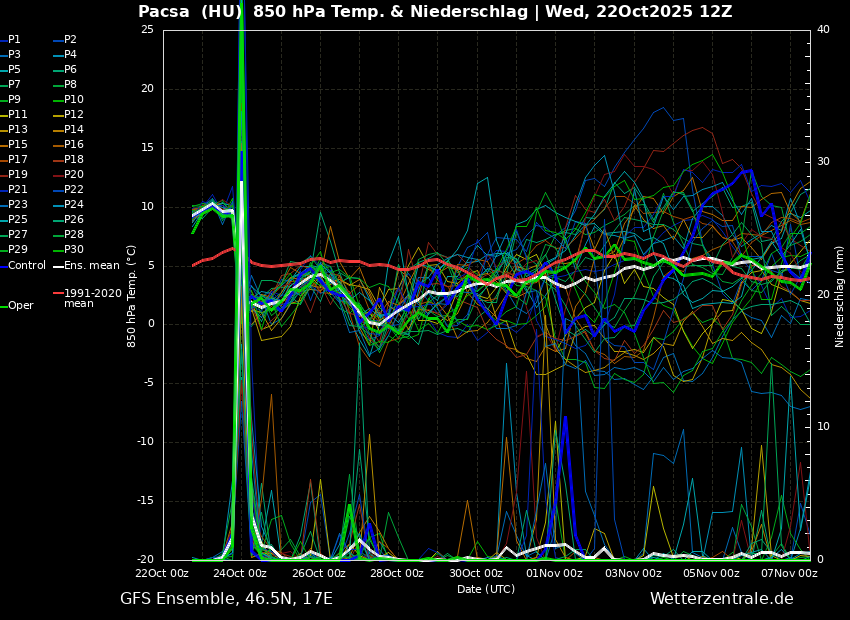The width and height of the screenshot is (850, 620).
Task: Select the Control run legend entry
Action: [26, 266]
